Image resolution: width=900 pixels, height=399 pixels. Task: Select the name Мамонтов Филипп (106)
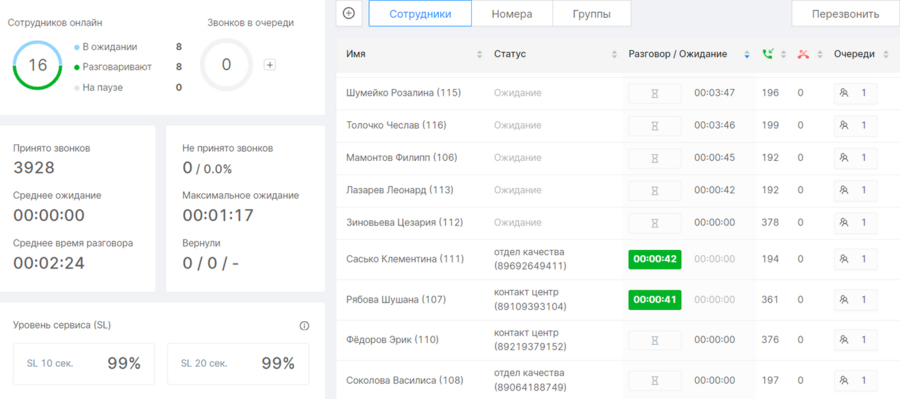[403, 157]
